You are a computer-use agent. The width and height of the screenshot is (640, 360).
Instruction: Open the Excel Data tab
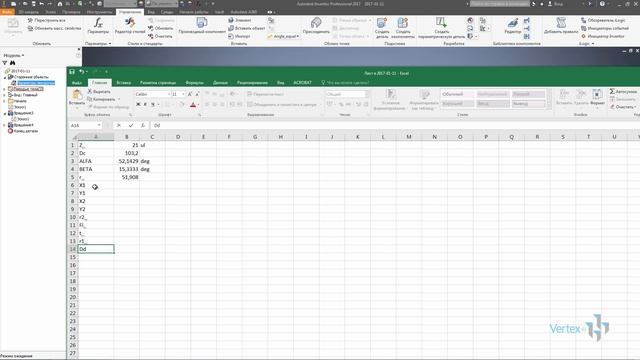click(220, 82)
